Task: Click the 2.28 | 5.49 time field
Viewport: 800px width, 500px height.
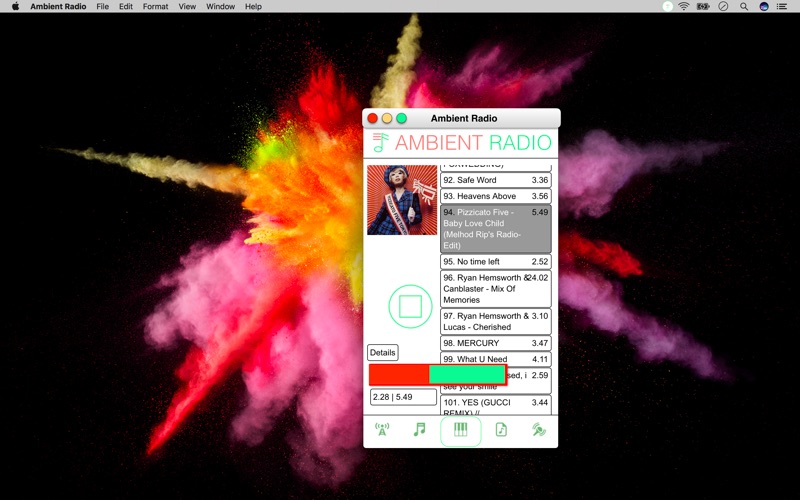Action: pyautogui.click(x=403, y=397)
